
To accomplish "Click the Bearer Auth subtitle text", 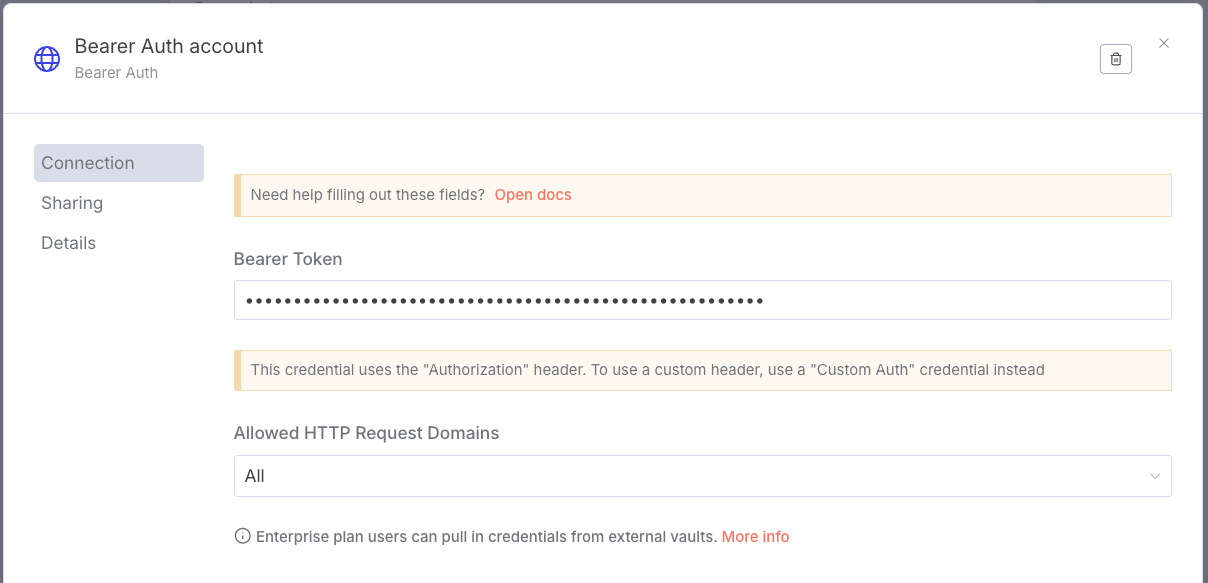I will (116, 73).
